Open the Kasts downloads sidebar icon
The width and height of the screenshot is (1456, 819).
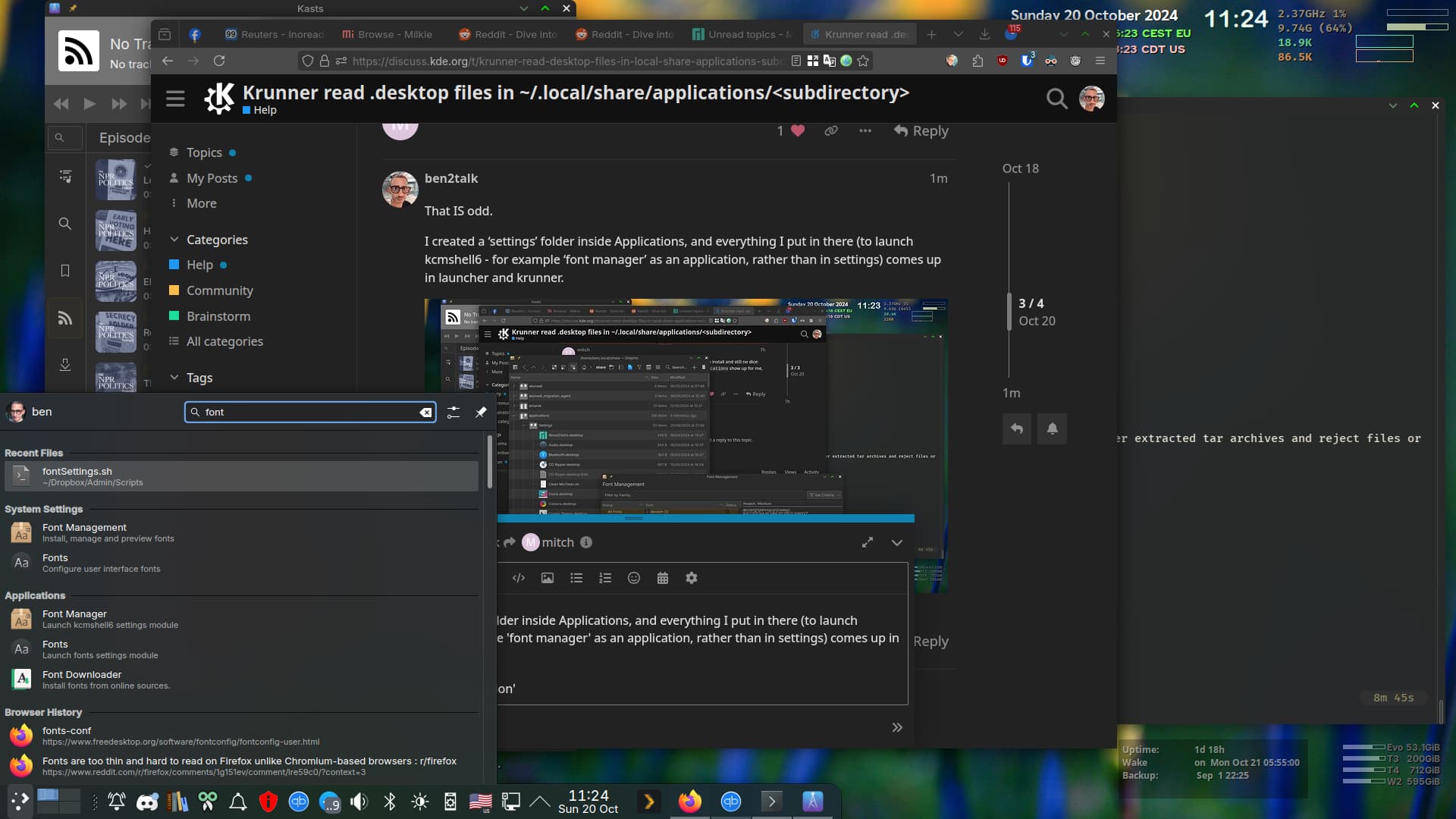coord(65,365)
